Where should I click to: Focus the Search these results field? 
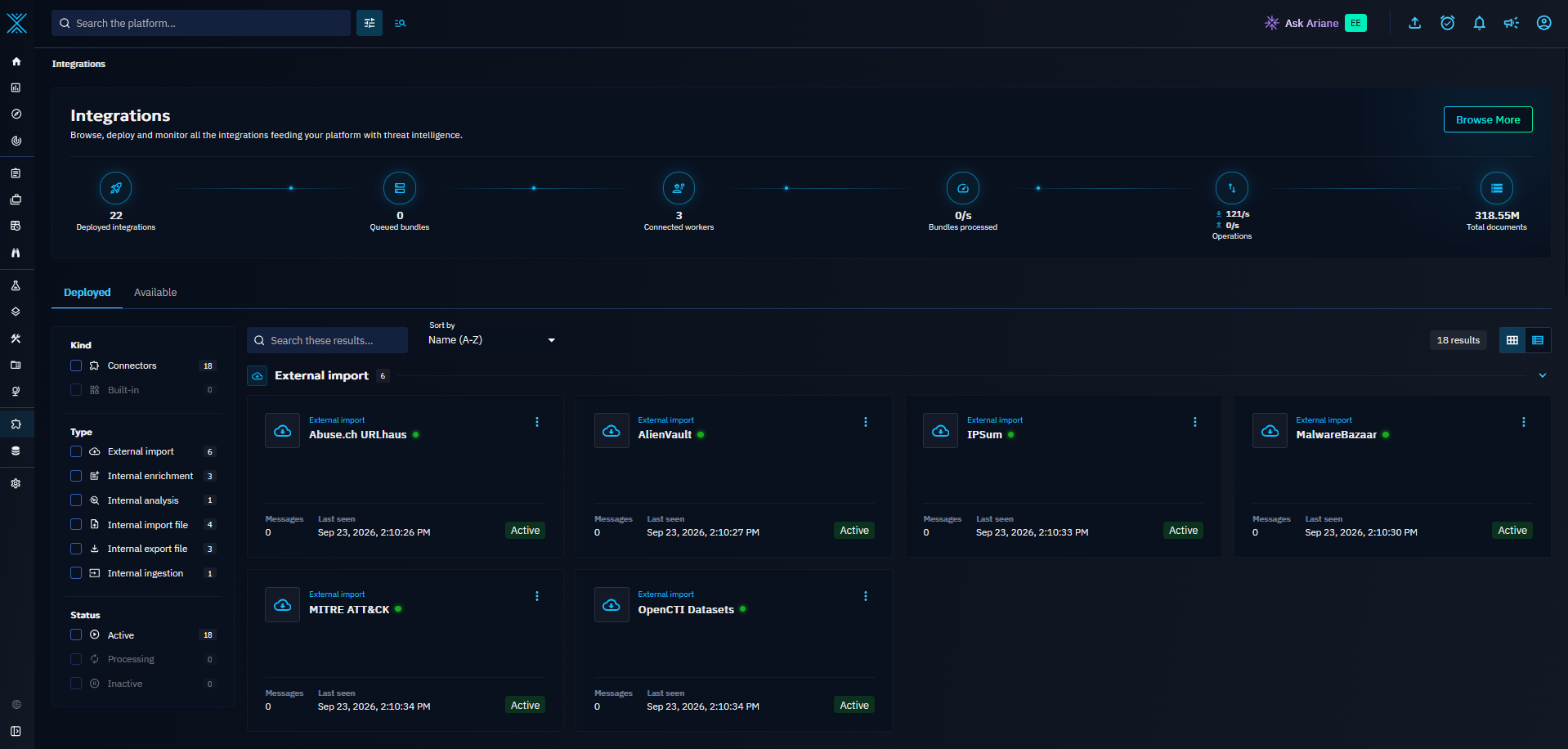(327, 340)
